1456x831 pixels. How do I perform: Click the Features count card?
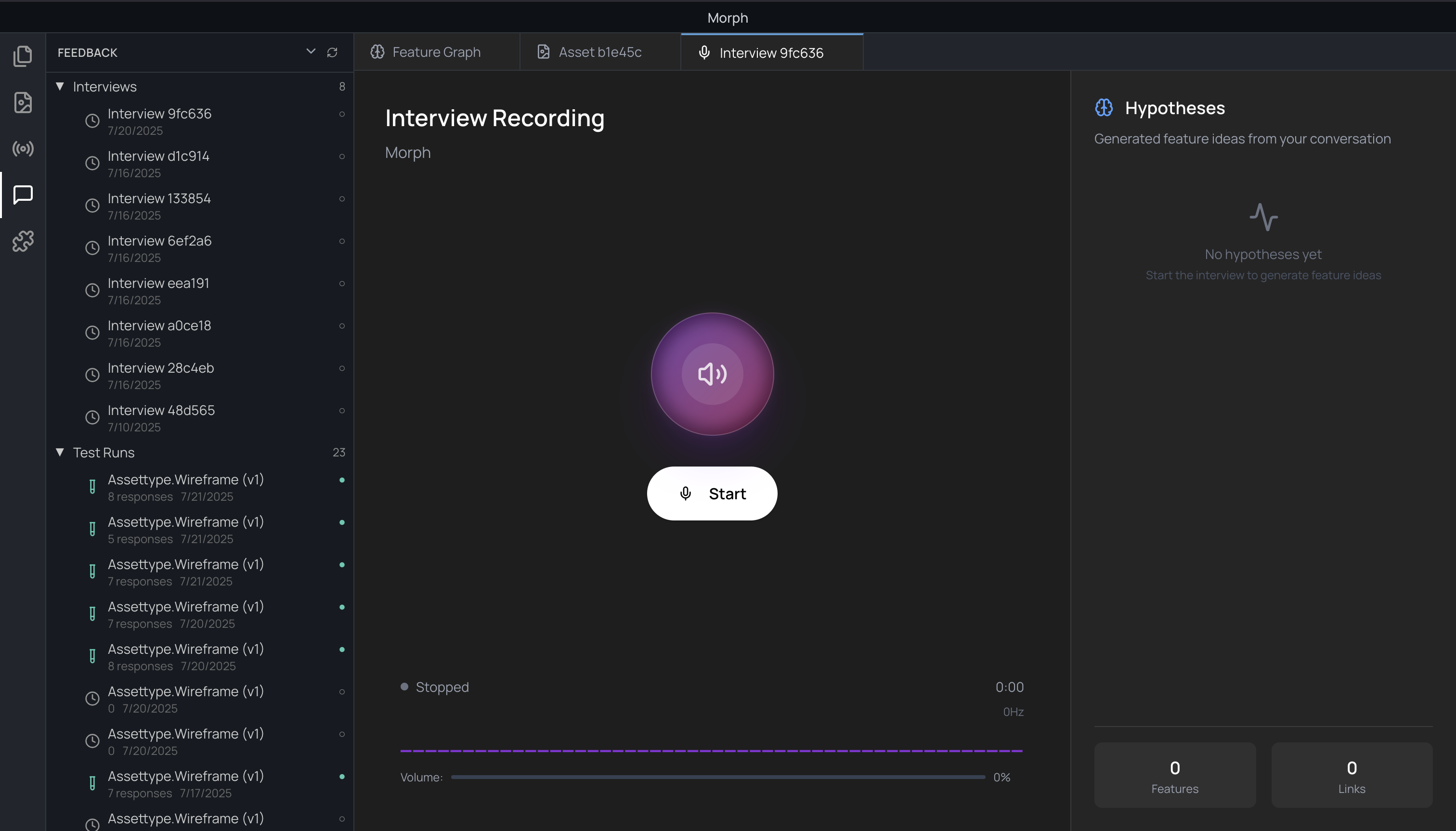(x=1174, y=775)
